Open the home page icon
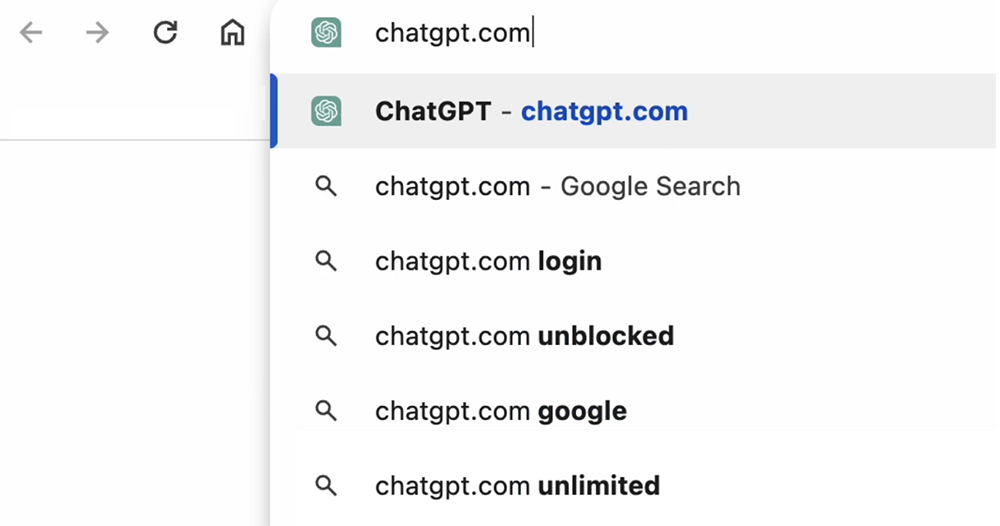1000x526 pixels. pyautogui.click(x=232, y=33)
